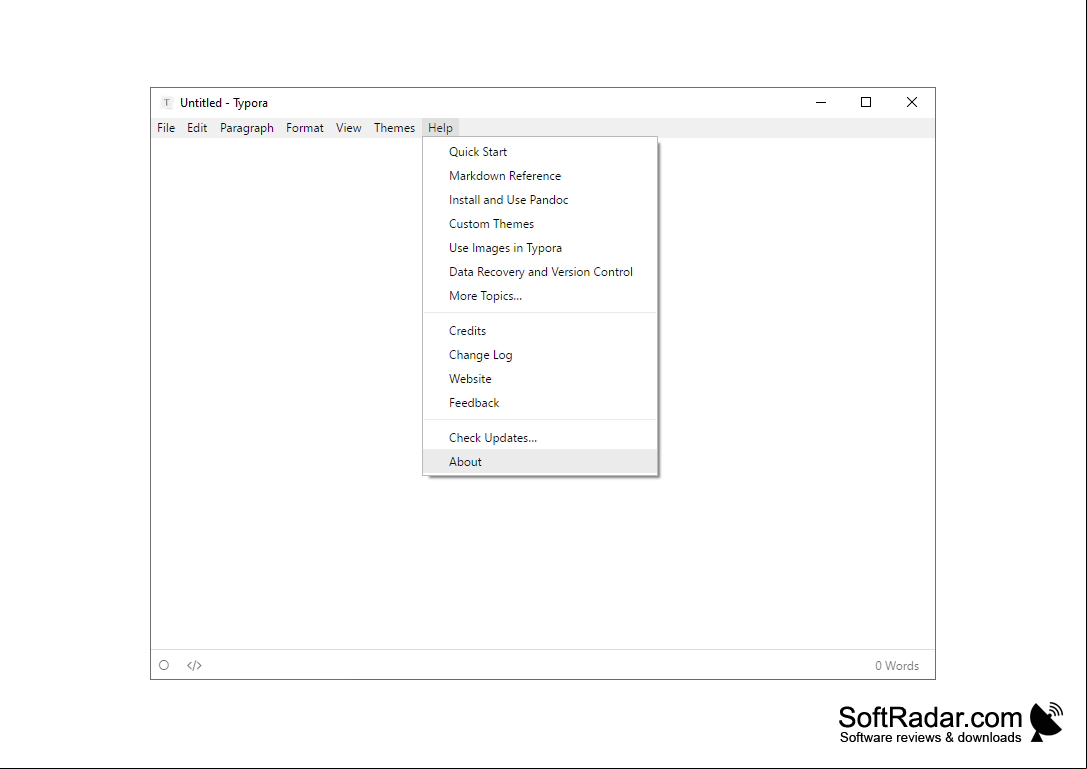Choose Feedback from Help menu
Image resolution: width=1087 pixels, height=769 pixels.
[x=540, y=403]
